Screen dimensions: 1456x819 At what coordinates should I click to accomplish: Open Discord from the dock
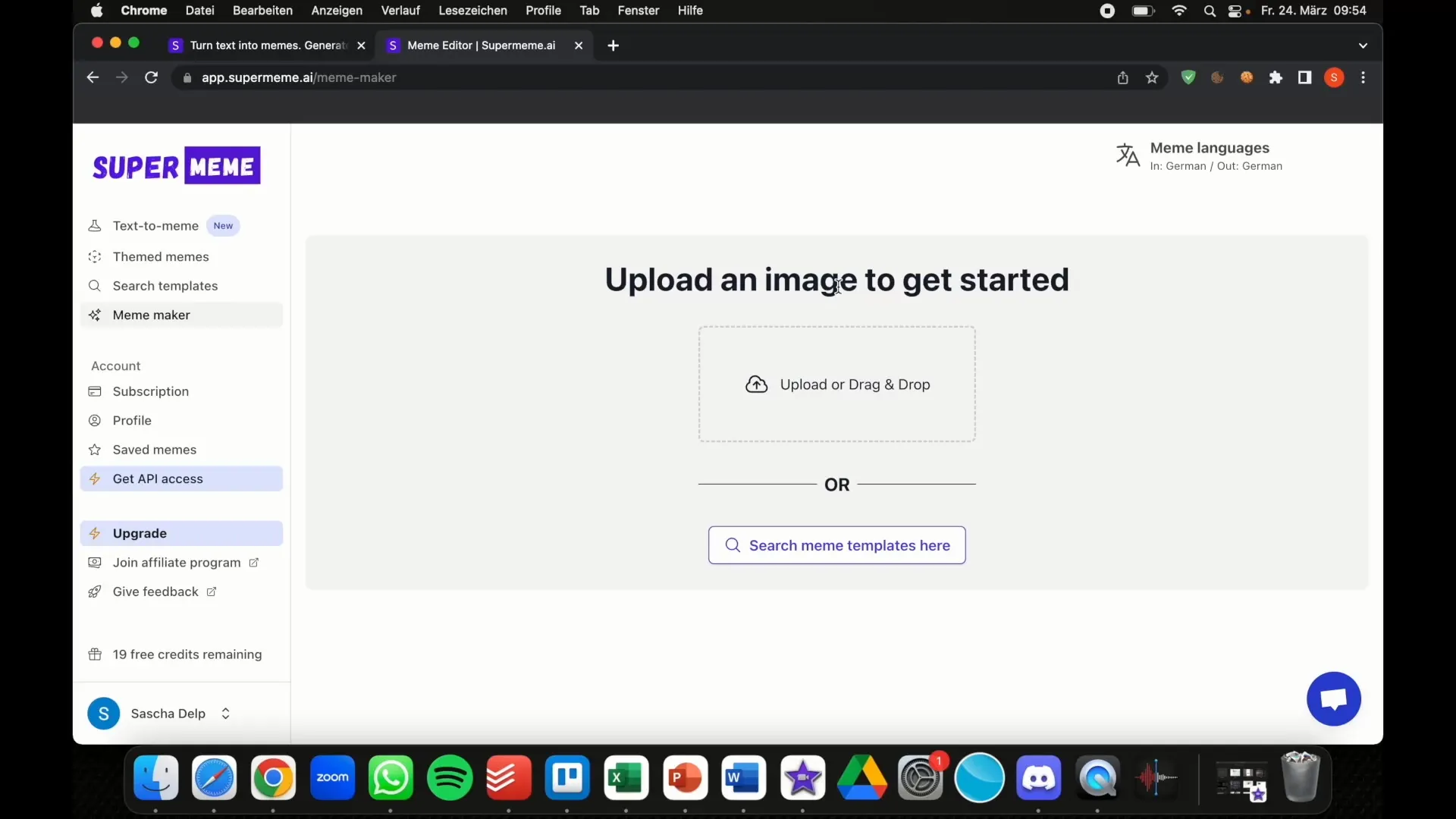[x=1038, y=778]
